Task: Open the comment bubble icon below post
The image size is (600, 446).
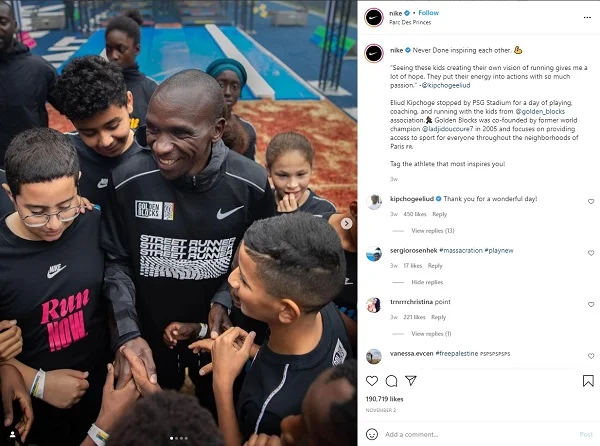Action: 391,381
